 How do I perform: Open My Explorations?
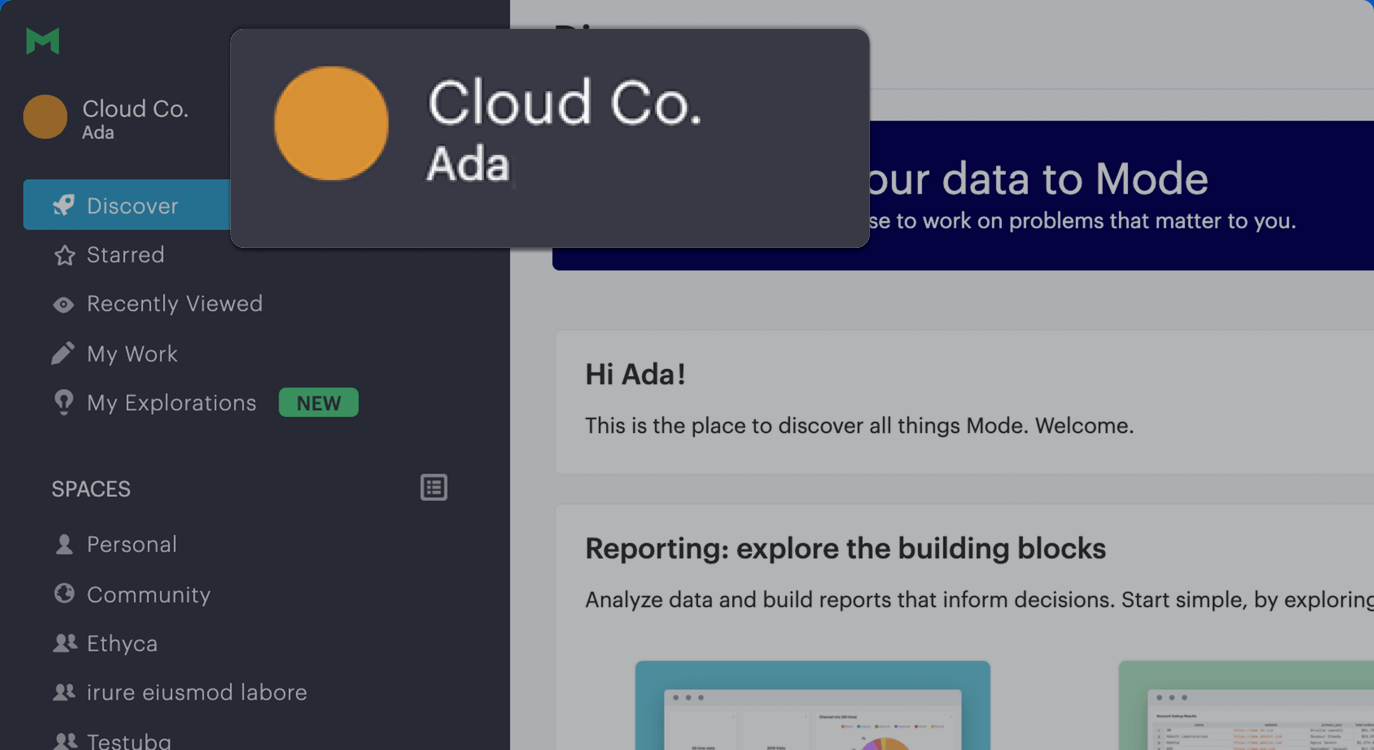click(x=171, y=403)
